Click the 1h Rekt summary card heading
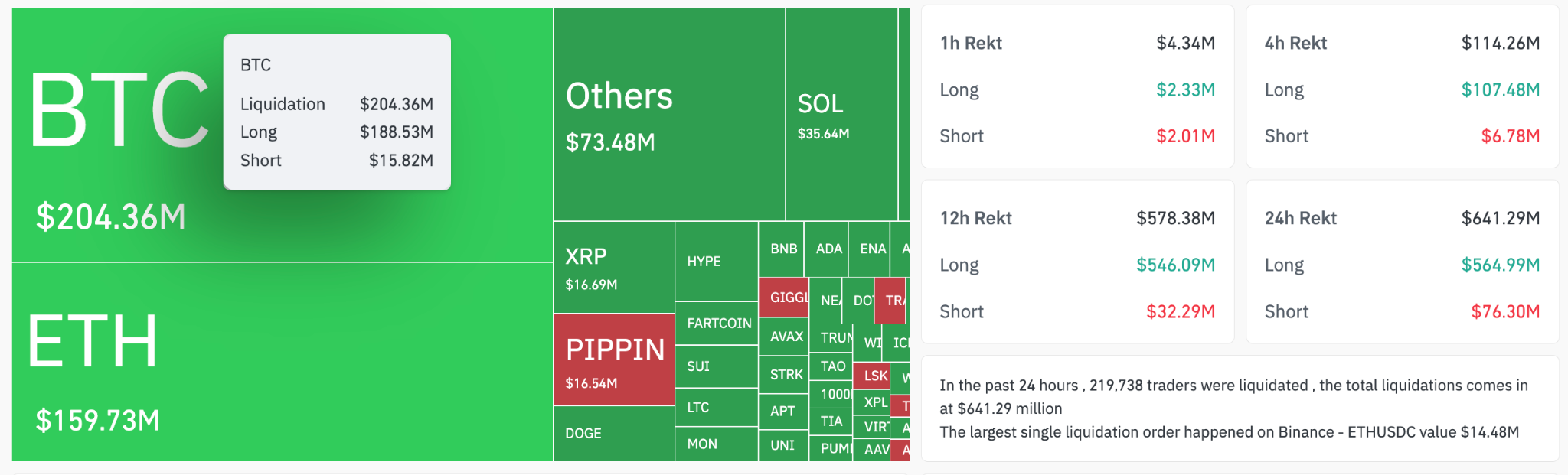 click(971, 44)
